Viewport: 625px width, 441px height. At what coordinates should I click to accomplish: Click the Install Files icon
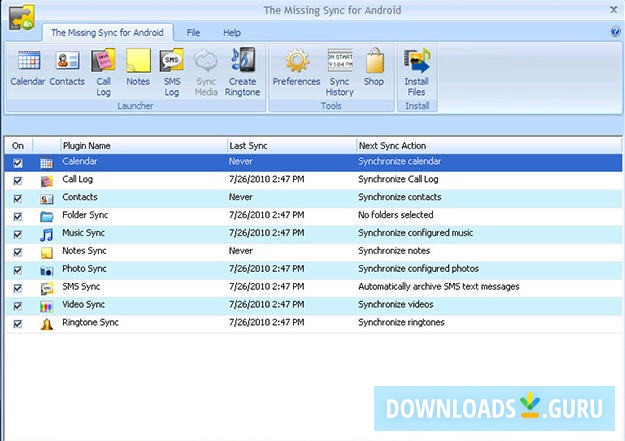point(416,67)
